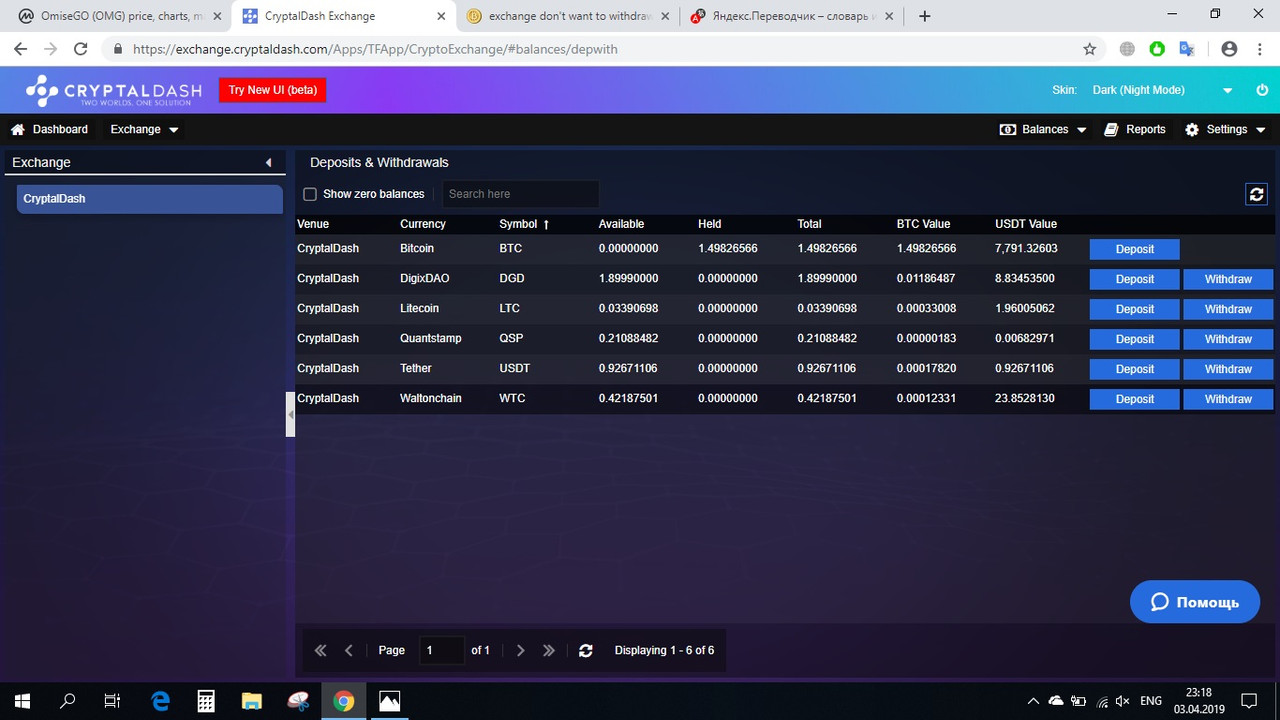Click Deposit for Waltonchain row

click(x=1134, y=399)
